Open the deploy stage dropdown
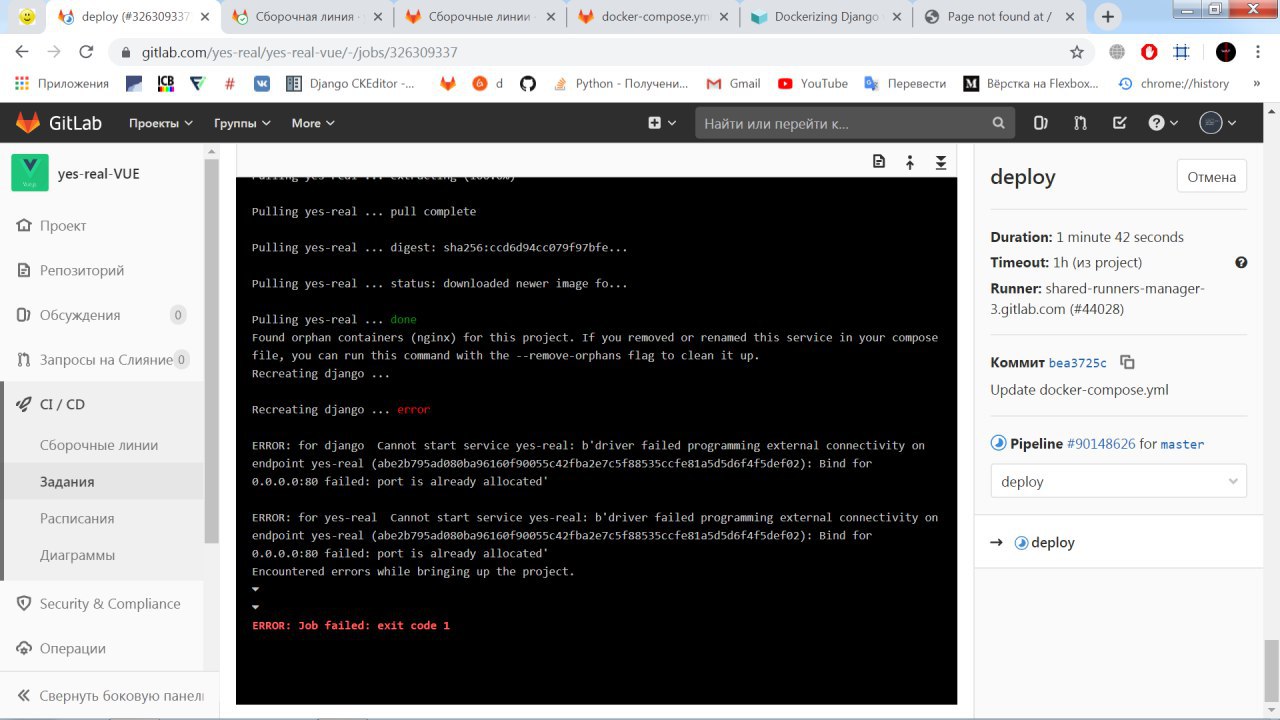1280x720 pixels. tap(1119, 481)
